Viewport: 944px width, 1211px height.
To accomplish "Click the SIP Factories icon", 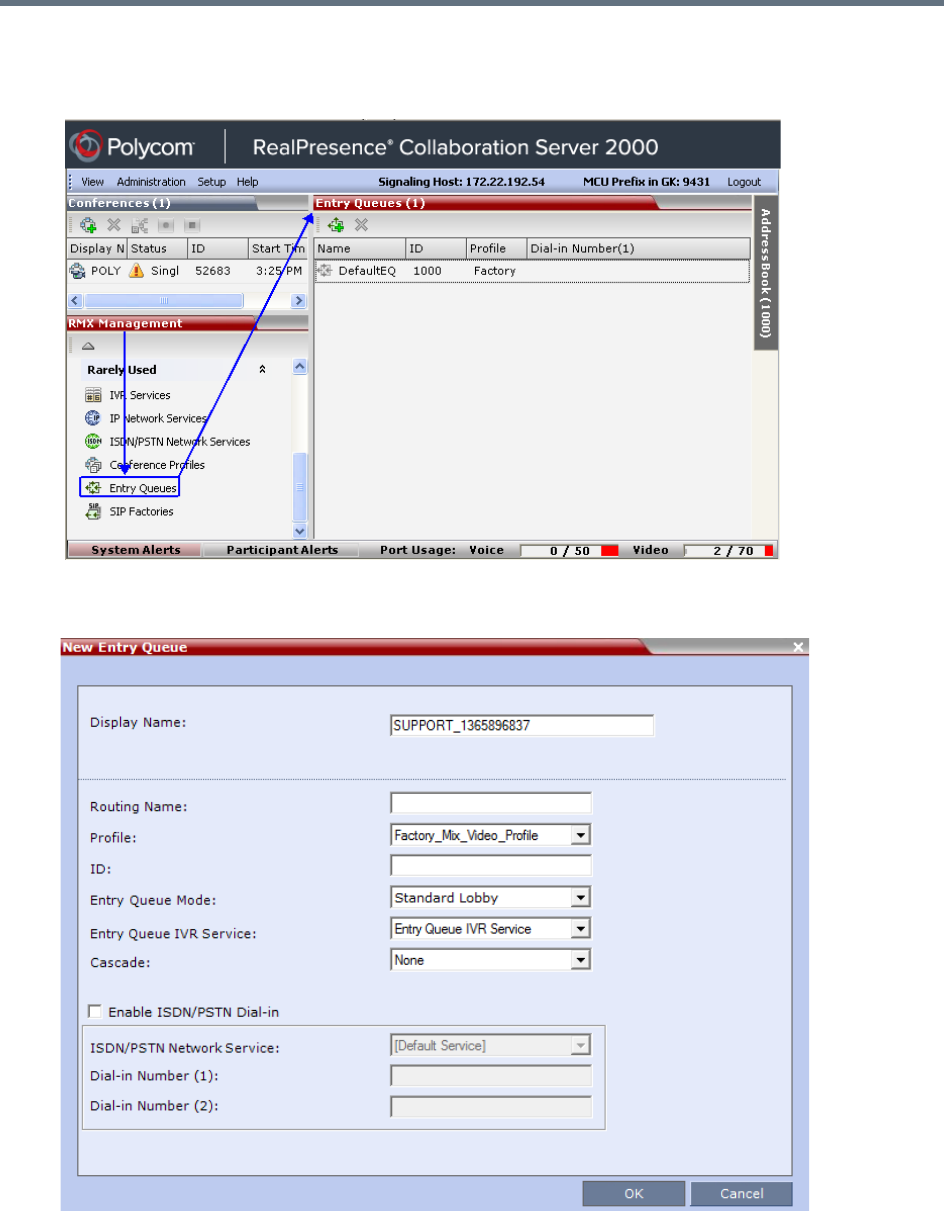I will [x=93, y=511].
